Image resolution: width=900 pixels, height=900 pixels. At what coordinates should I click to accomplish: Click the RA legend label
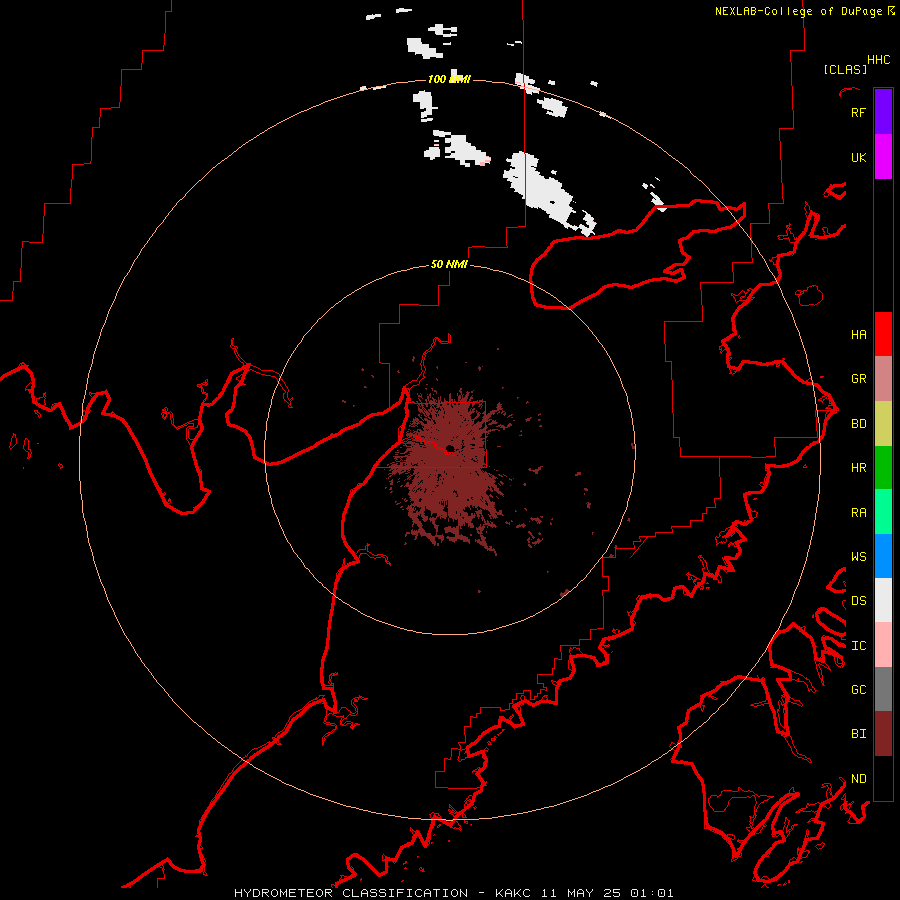[x=858, y=513]
